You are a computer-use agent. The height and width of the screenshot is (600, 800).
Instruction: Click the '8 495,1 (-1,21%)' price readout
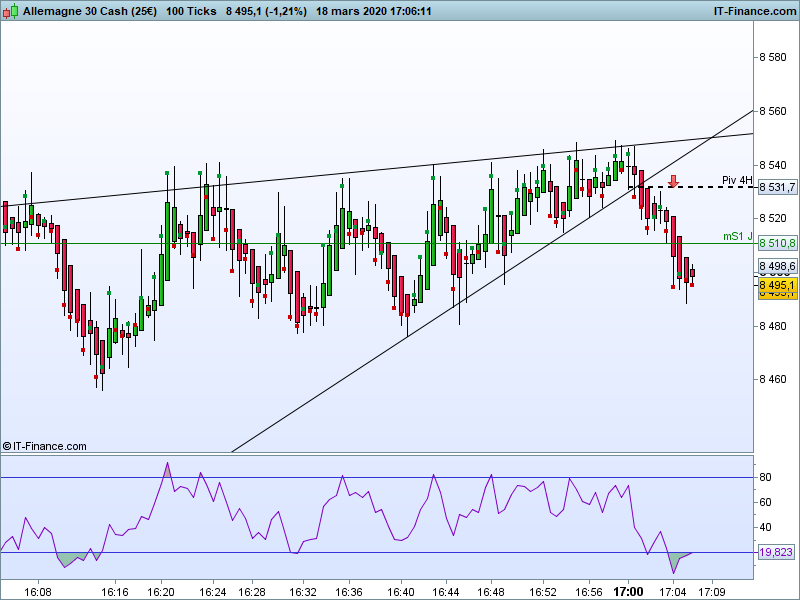[266, 11]
